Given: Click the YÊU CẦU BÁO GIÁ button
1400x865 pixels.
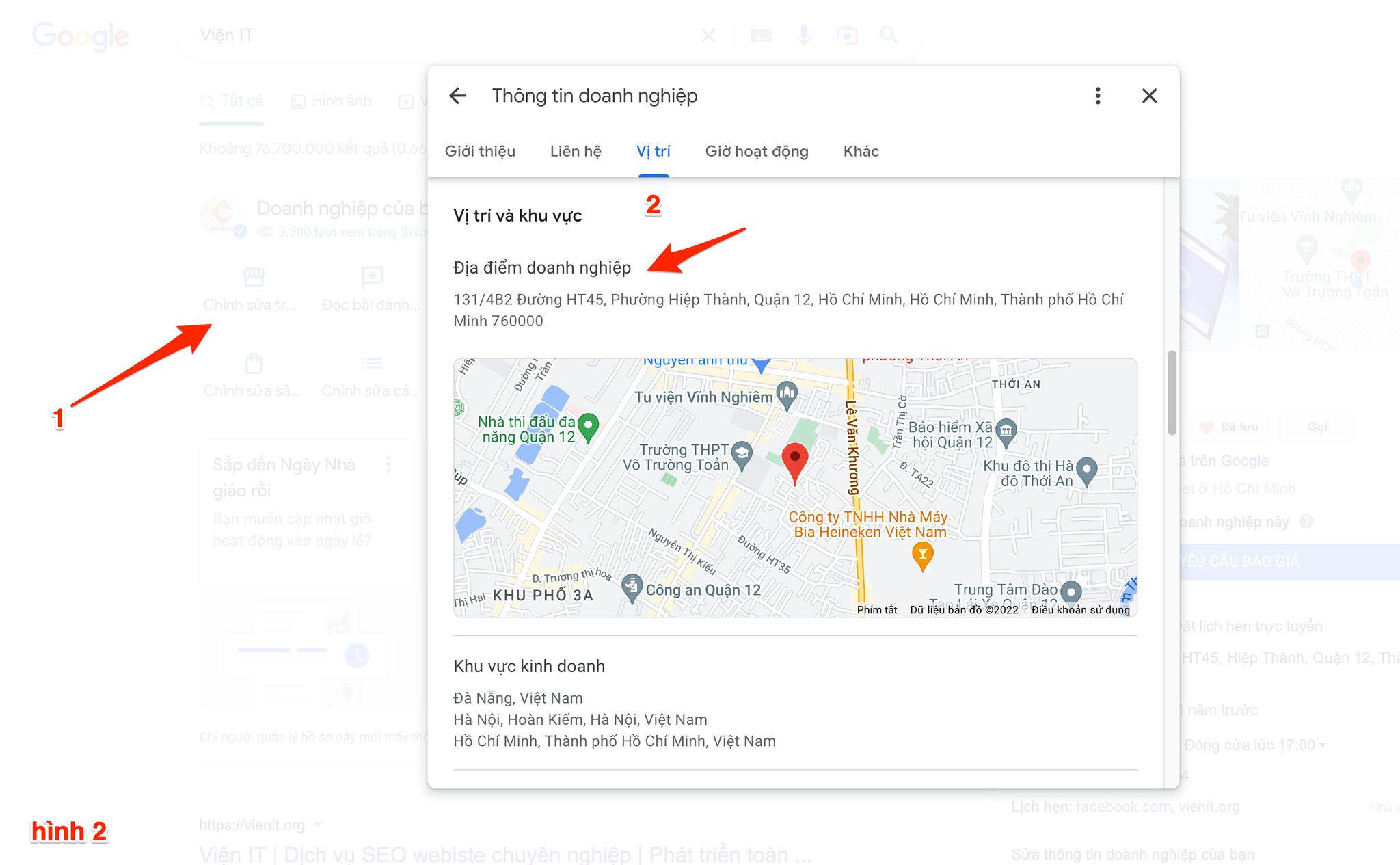Looking at the screenshot, I should coord(1289,561).
